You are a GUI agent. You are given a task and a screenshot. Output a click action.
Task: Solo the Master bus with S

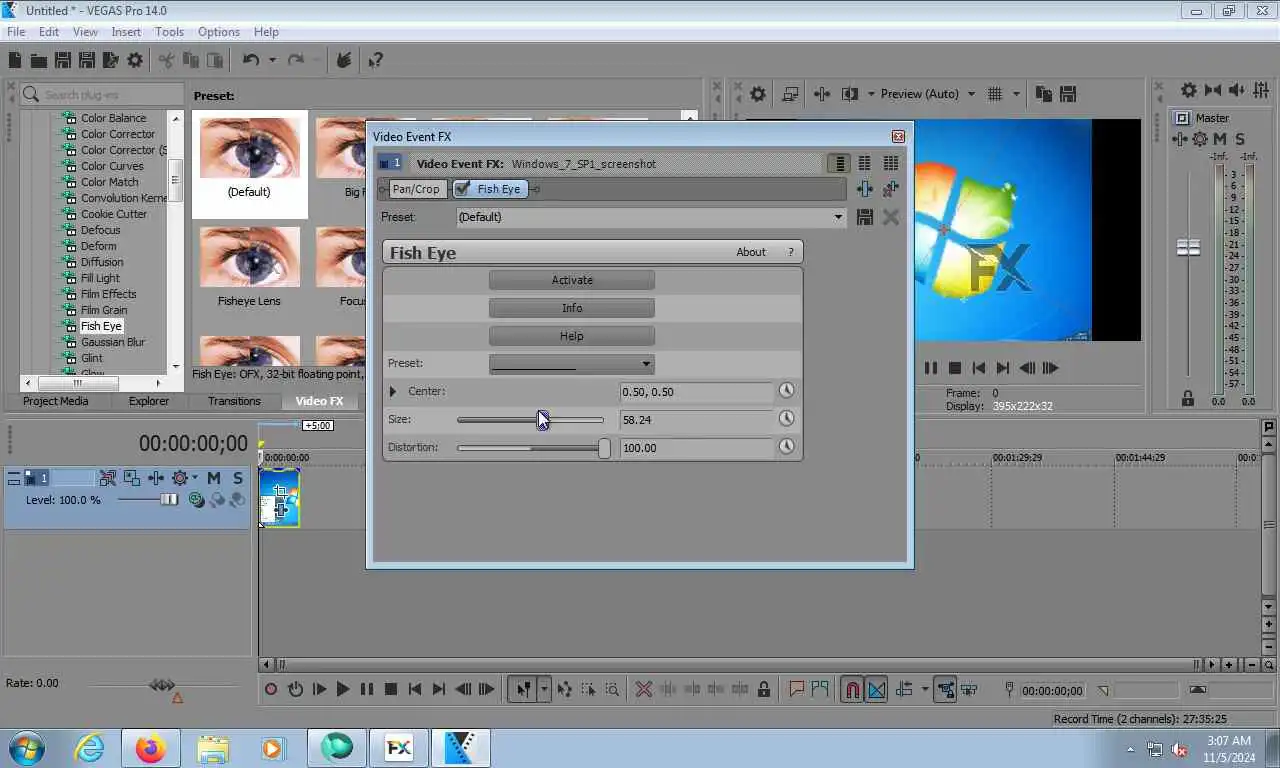click(1240, 139)
